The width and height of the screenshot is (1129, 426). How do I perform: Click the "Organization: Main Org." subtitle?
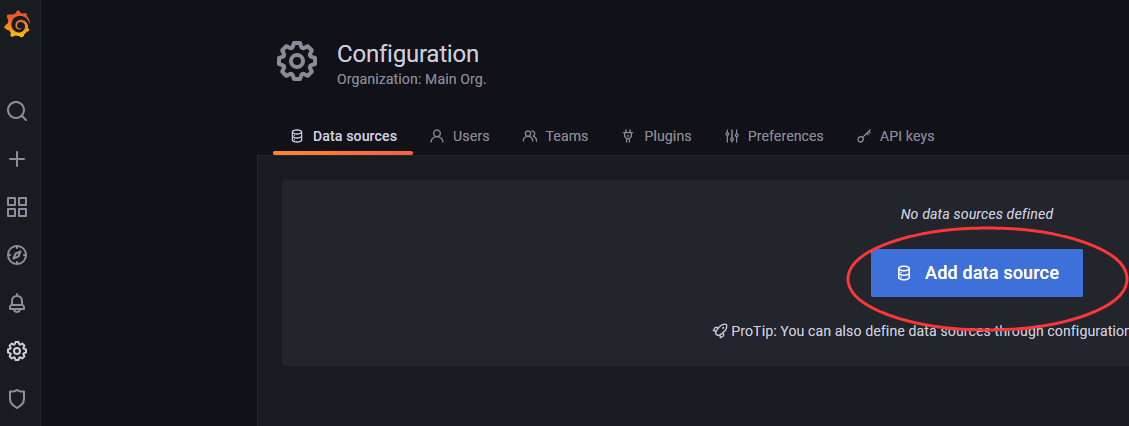click(411, 79)
